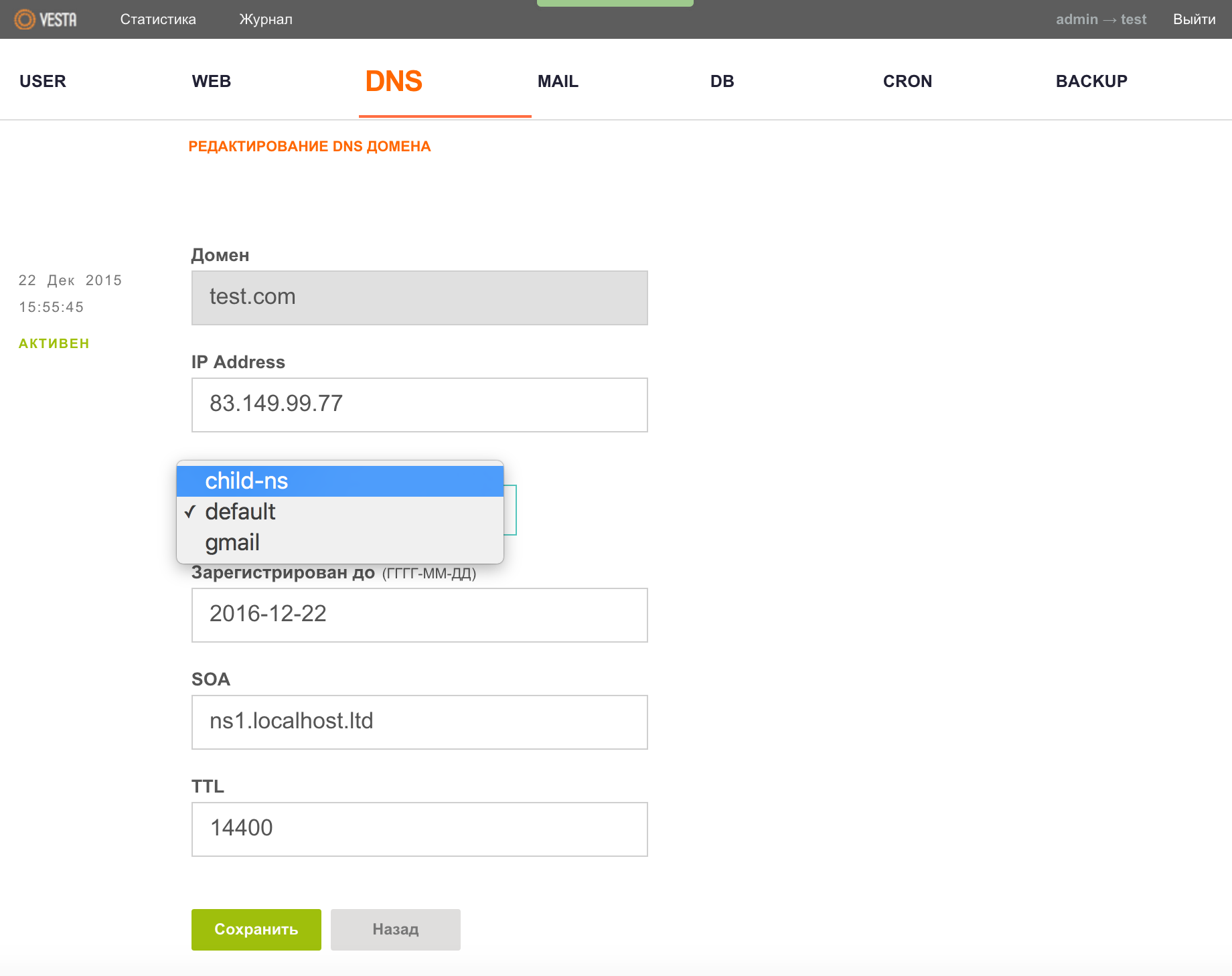Click the Домен field with test.com
This screenshot has width=1232, height=976.
[420, 298]
